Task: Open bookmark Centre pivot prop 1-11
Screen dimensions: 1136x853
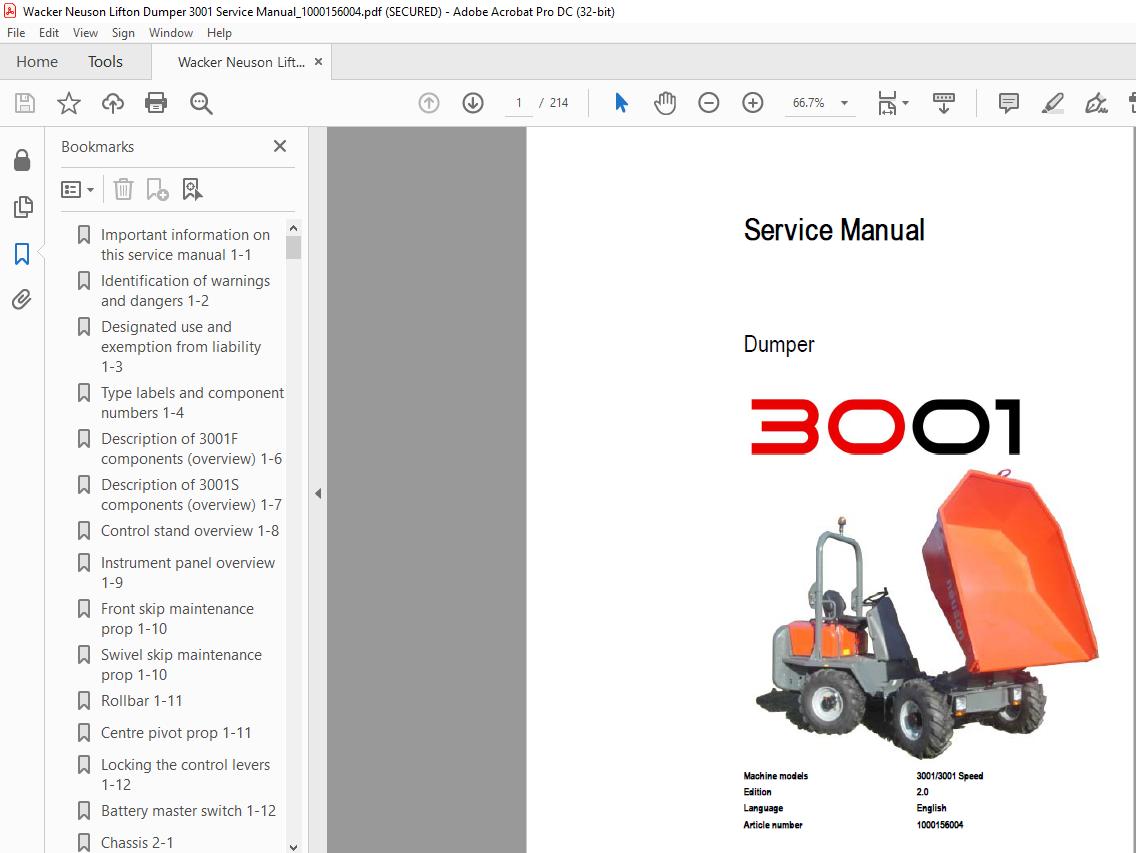Action: 176,733
